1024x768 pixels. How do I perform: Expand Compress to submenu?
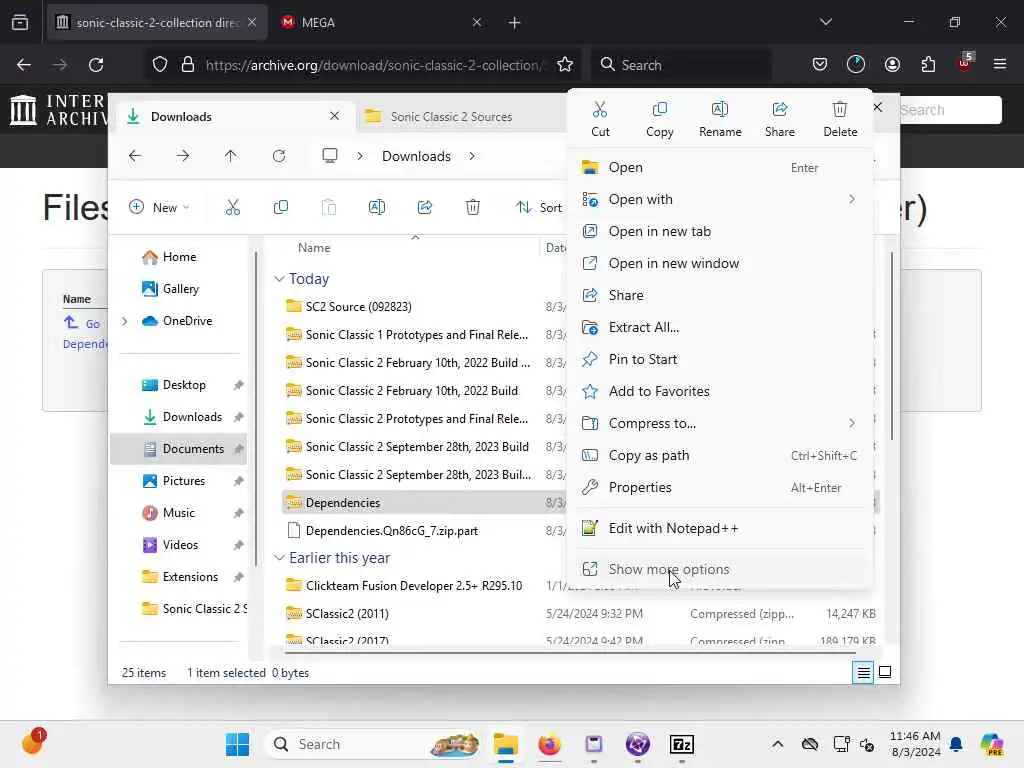point(852,423)
